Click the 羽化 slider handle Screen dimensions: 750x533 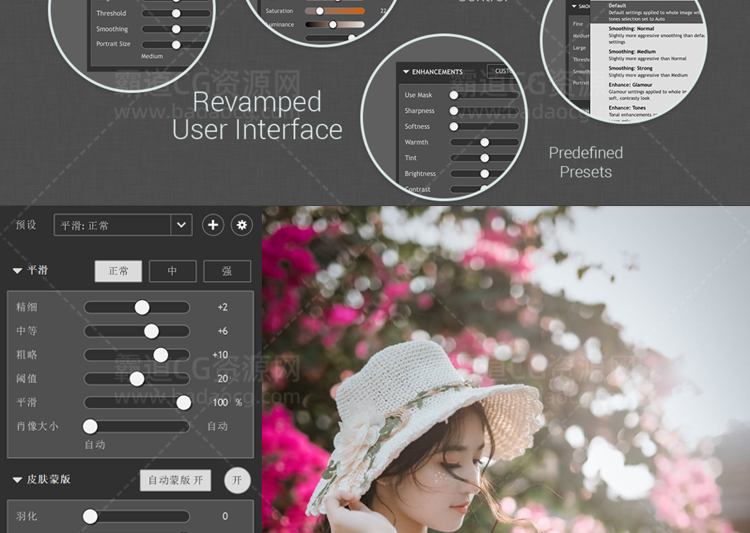[x=90, y=516]
